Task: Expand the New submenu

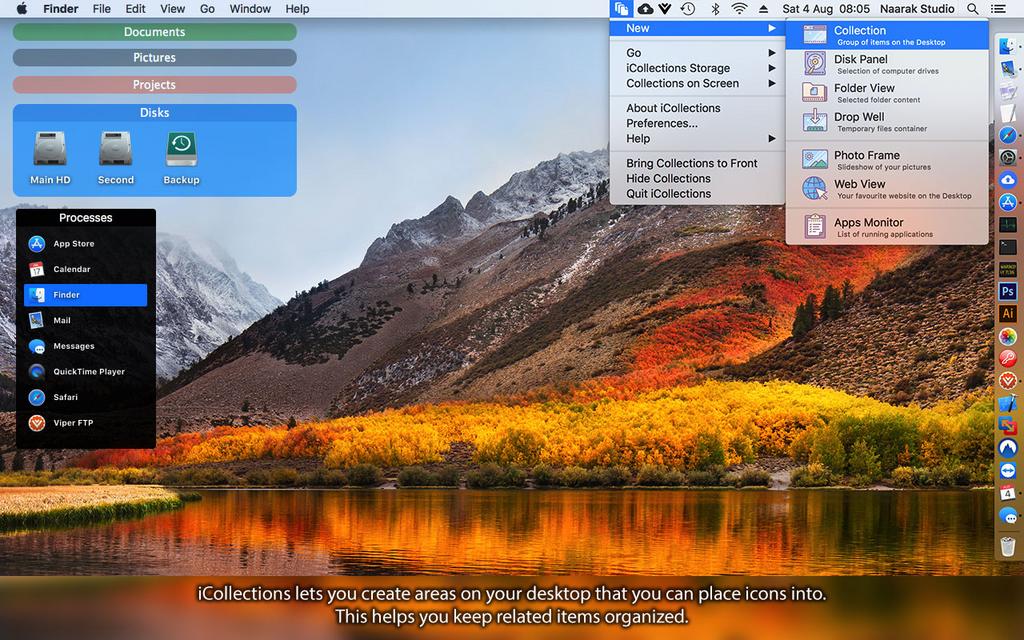Action: click(697, 28)
